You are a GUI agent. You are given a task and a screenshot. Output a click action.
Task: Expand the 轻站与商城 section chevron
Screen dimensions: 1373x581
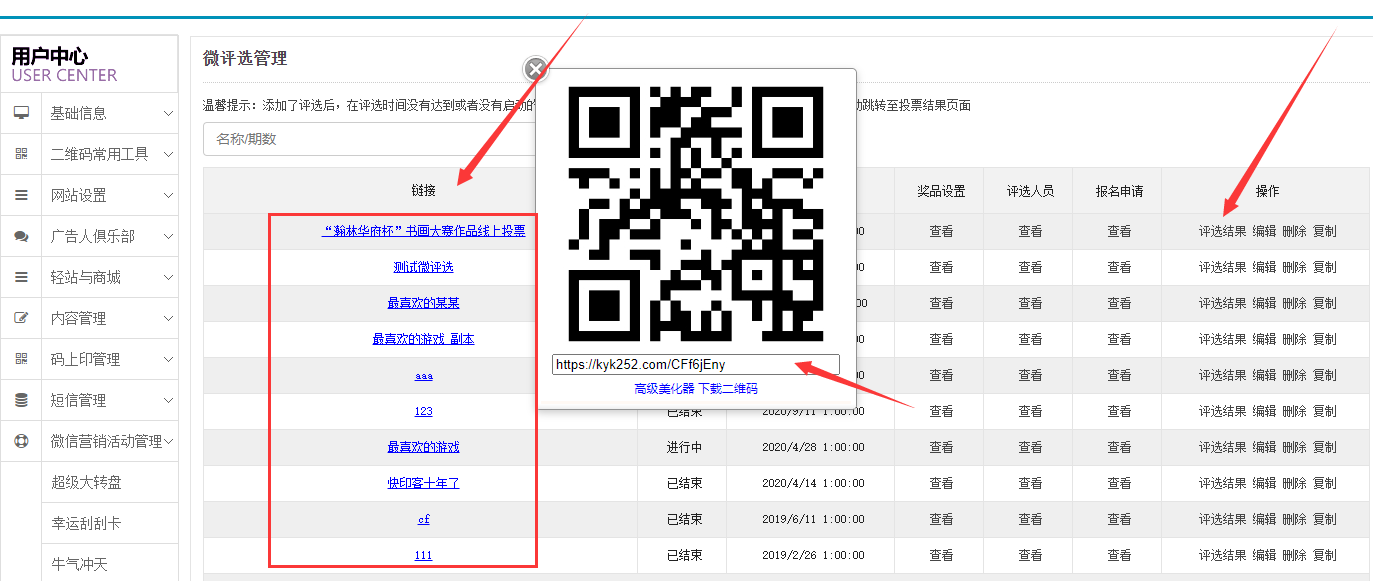168,277
